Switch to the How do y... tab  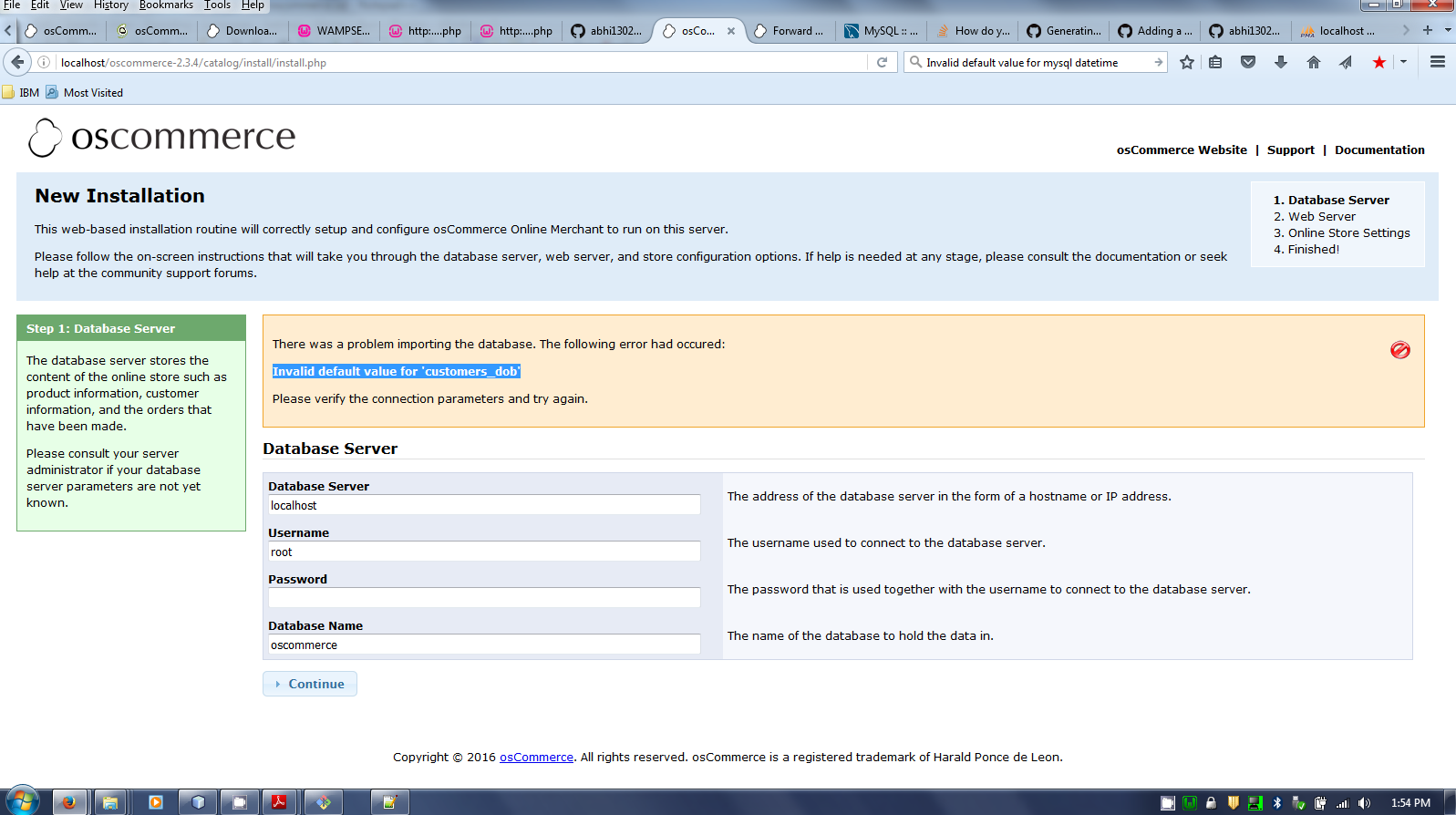click(972, 31)
